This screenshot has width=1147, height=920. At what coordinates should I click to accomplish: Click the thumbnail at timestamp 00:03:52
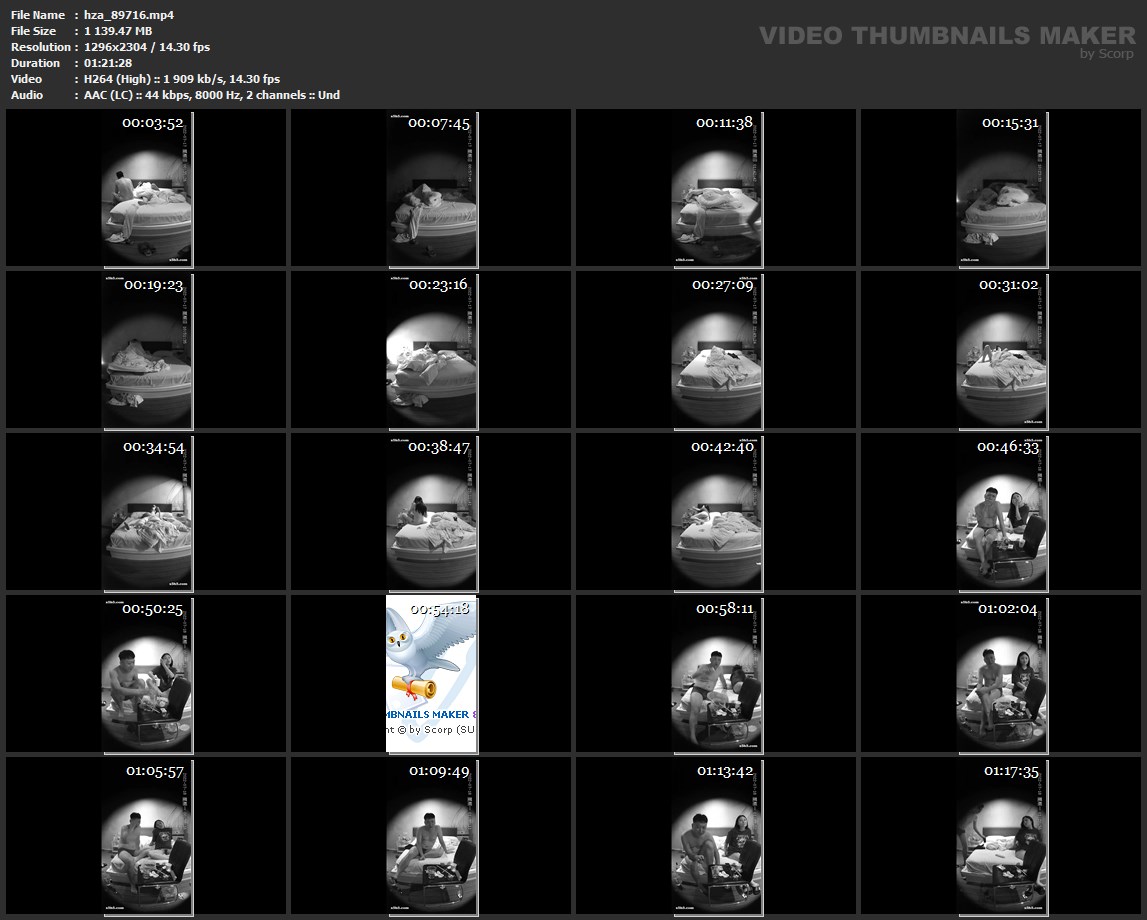[x=146, y=188]
